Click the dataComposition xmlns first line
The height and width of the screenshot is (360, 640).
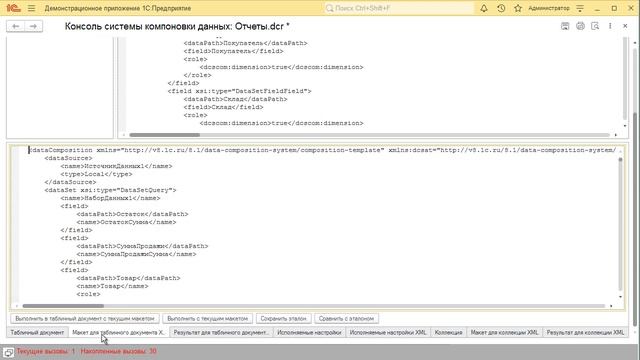(322, 150)
